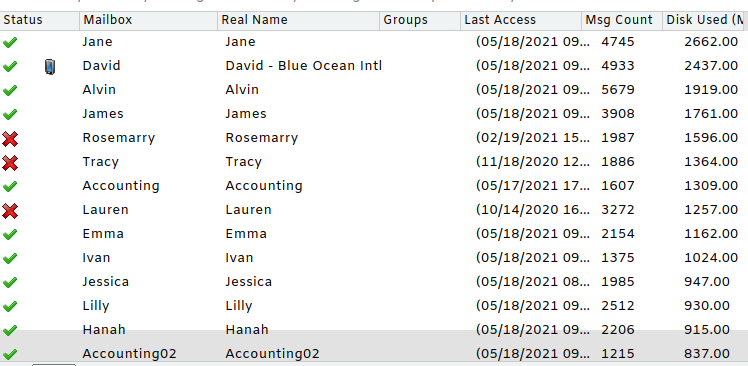Click Accounting02's green checkmark icon
The width and height of the screenshot is (748, 366).
pyautogui.click(x=10, y=355)
